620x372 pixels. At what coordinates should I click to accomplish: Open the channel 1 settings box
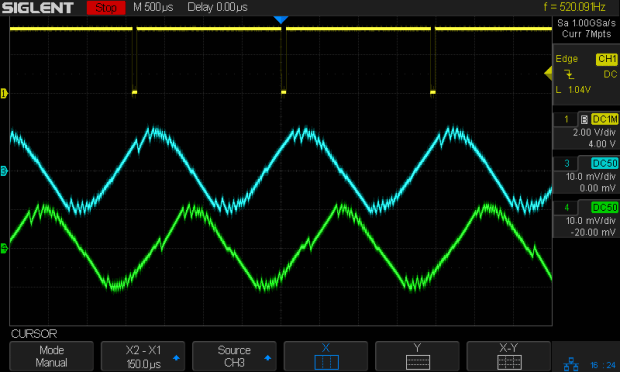click(x=586, y=131)
